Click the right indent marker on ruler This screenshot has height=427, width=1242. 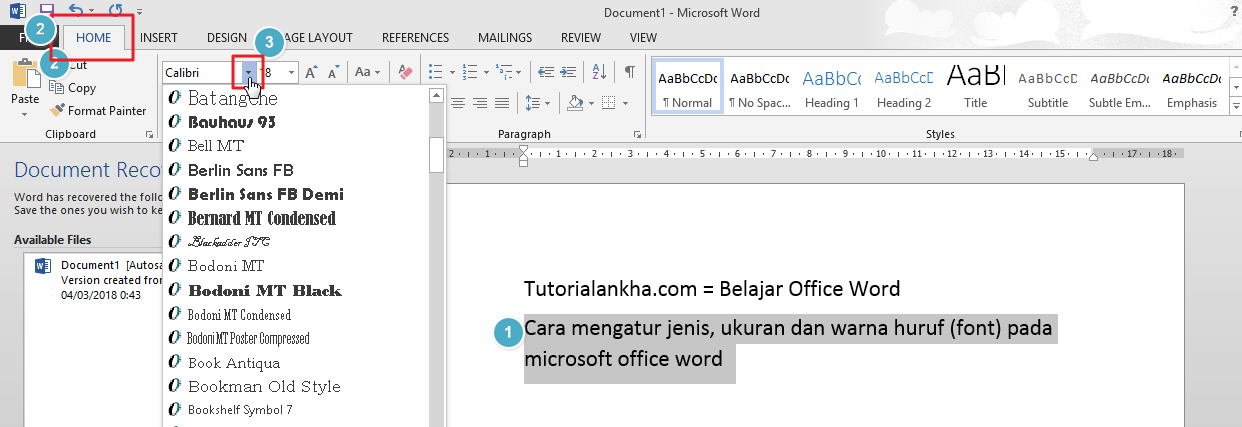1093,158
